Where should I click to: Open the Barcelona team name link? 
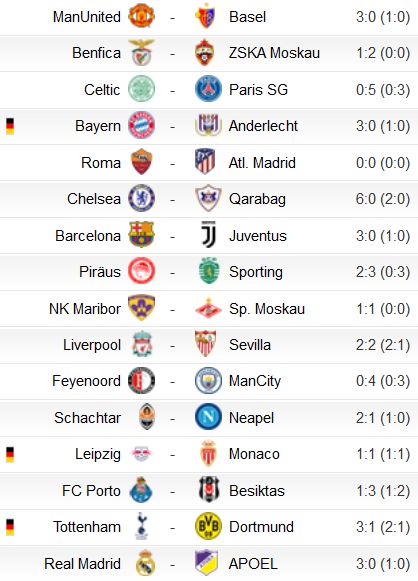click(88, 236)
